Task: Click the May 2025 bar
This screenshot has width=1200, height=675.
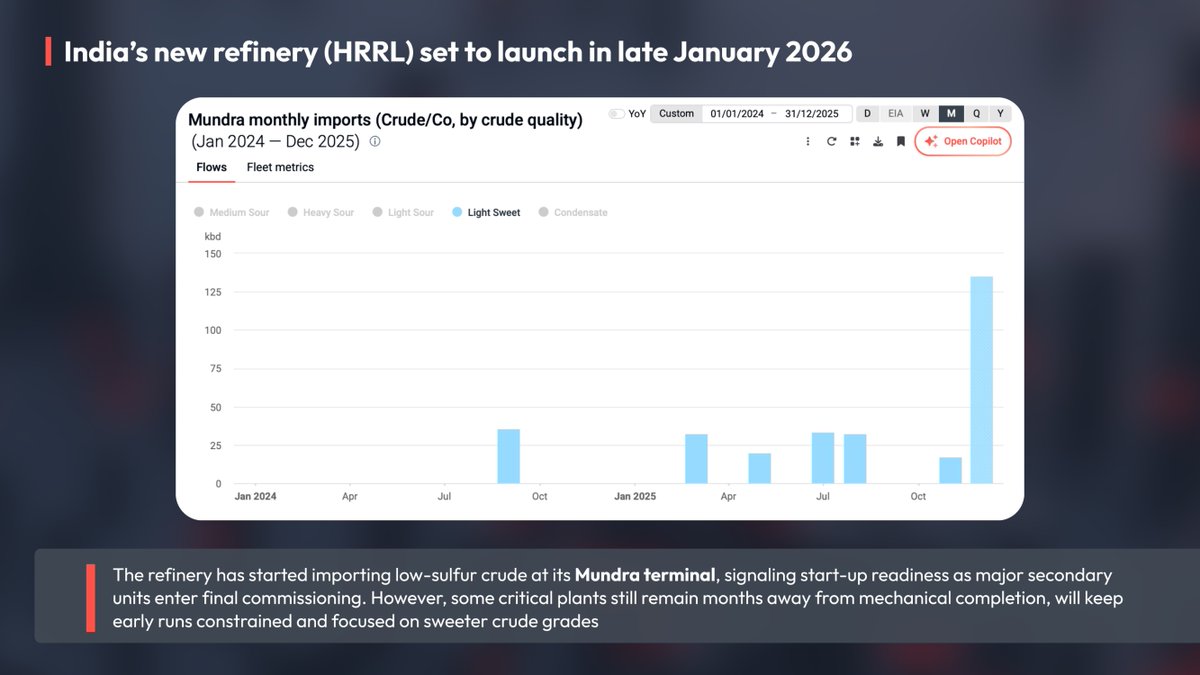Action: click(760, 469)
